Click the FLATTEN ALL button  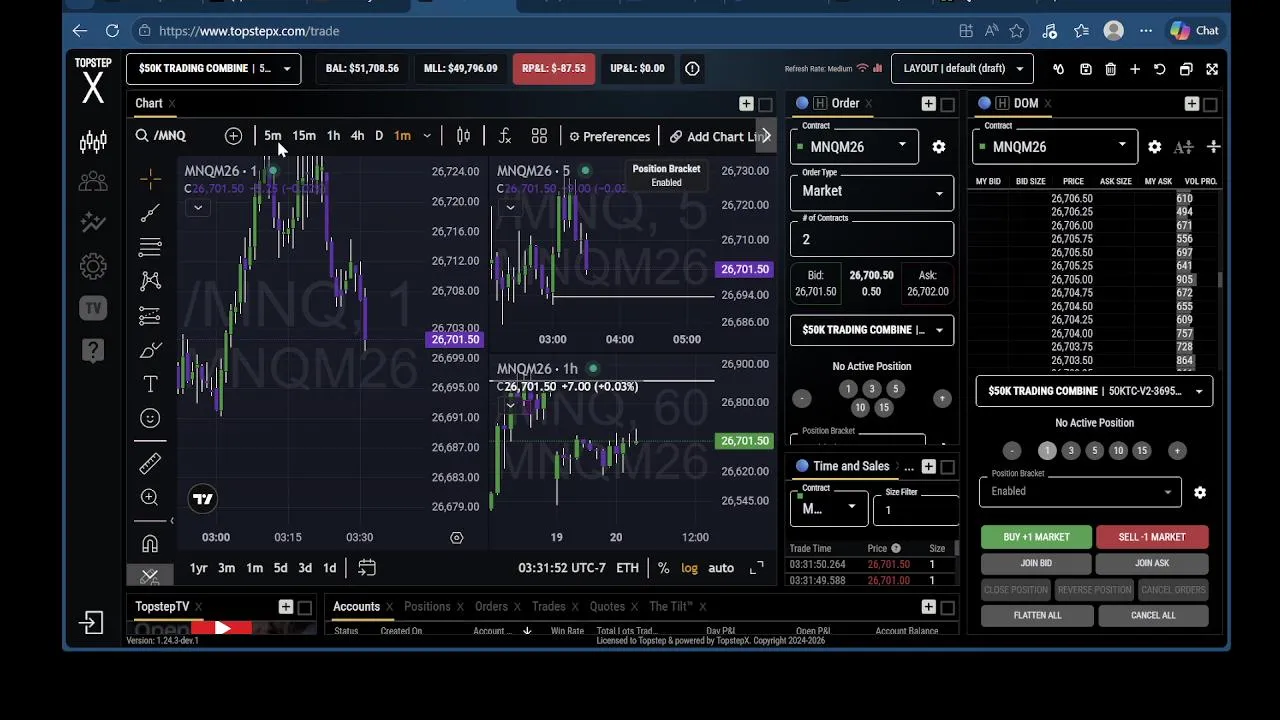pos(1037,615)
